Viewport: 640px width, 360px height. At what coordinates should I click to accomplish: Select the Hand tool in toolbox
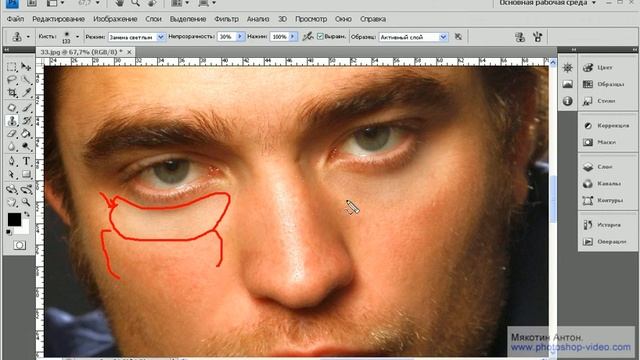(12, 202)
